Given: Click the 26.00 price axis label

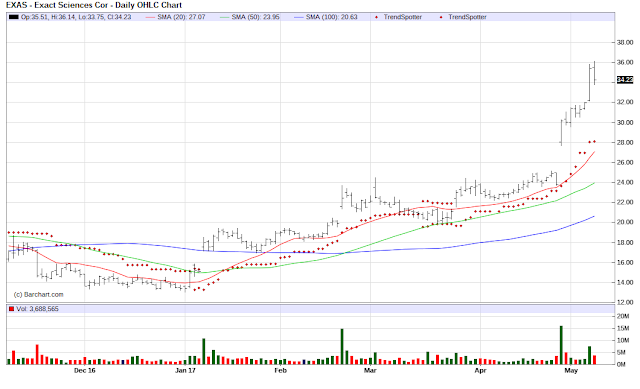Looking at the screenshot, I should 625,162.
